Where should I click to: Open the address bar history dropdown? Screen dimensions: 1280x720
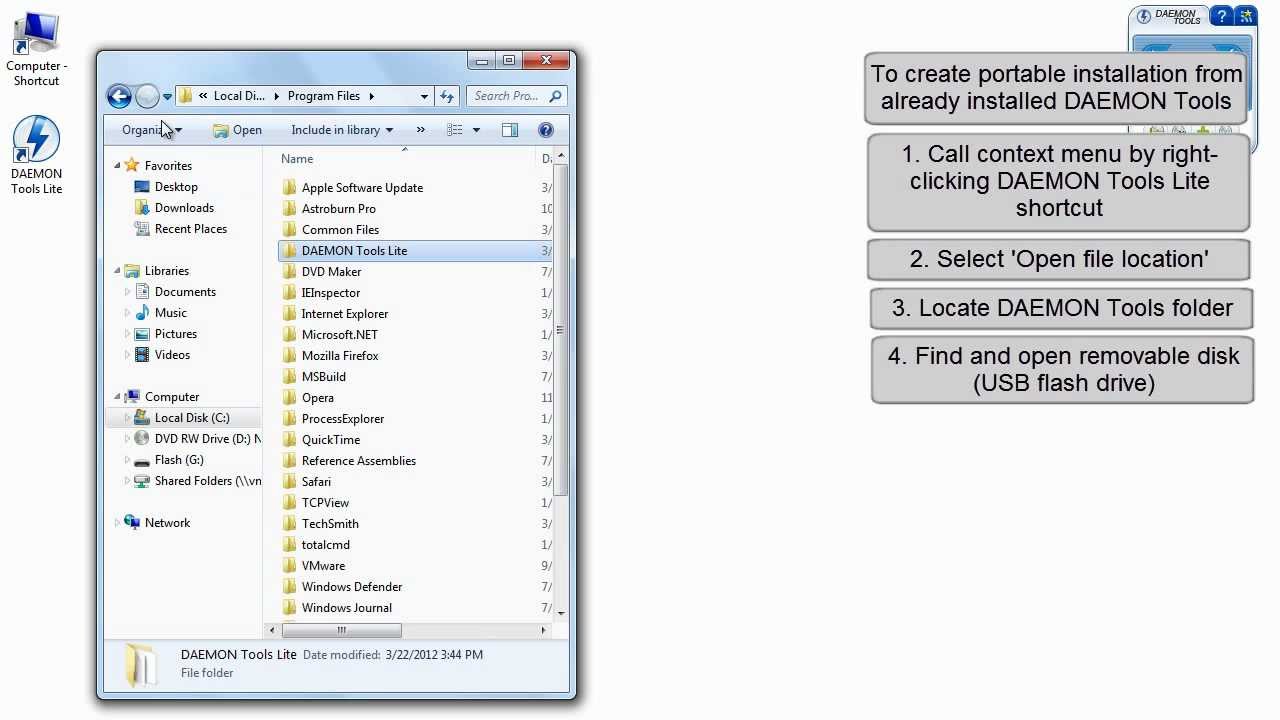point(424,96)
